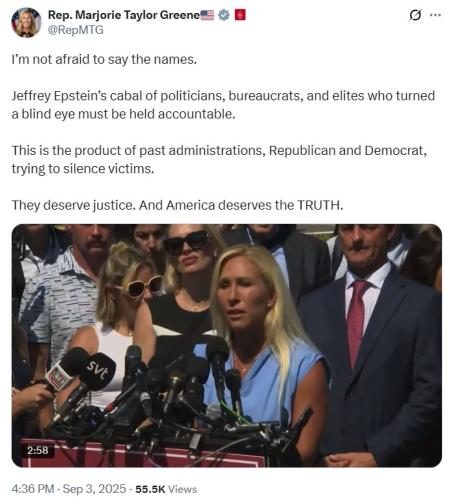Play the press conference video
This screenshot has width=453, height=500.
pyautogui.click(x=227, y=345)
